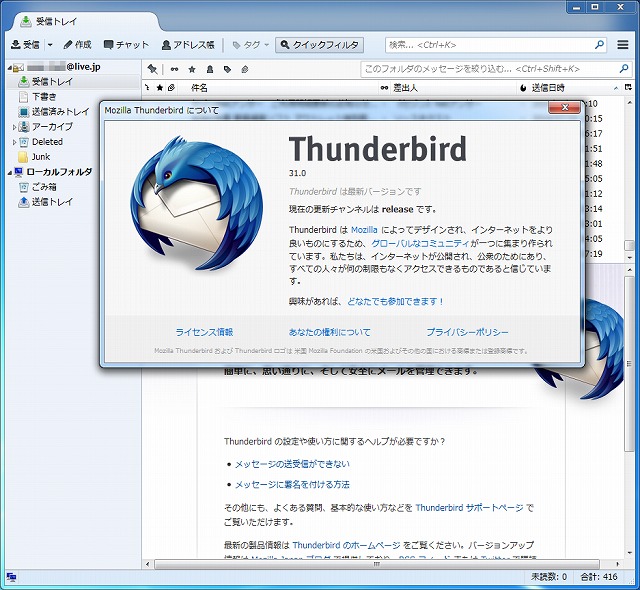Viewport: 640px width, 590px height.
Task: Open メッセージに署名を付ける方法 help link
Action: click(292, 484)
